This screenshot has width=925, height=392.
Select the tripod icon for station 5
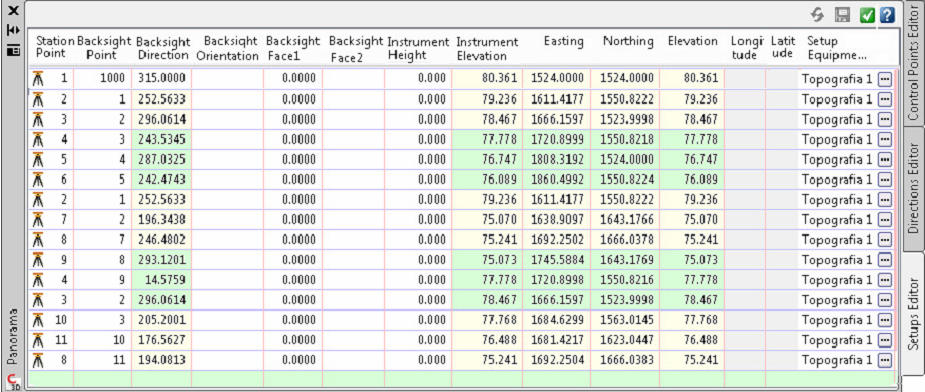(38, 159)
